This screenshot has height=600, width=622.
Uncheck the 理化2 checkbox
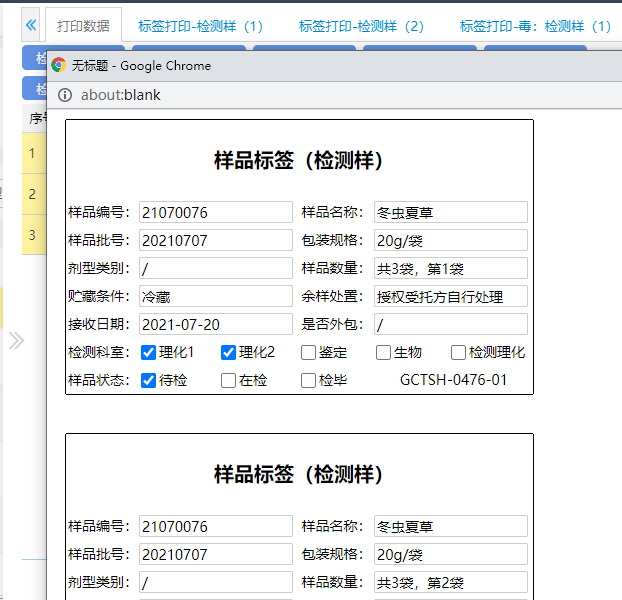[x=228, y=352]
